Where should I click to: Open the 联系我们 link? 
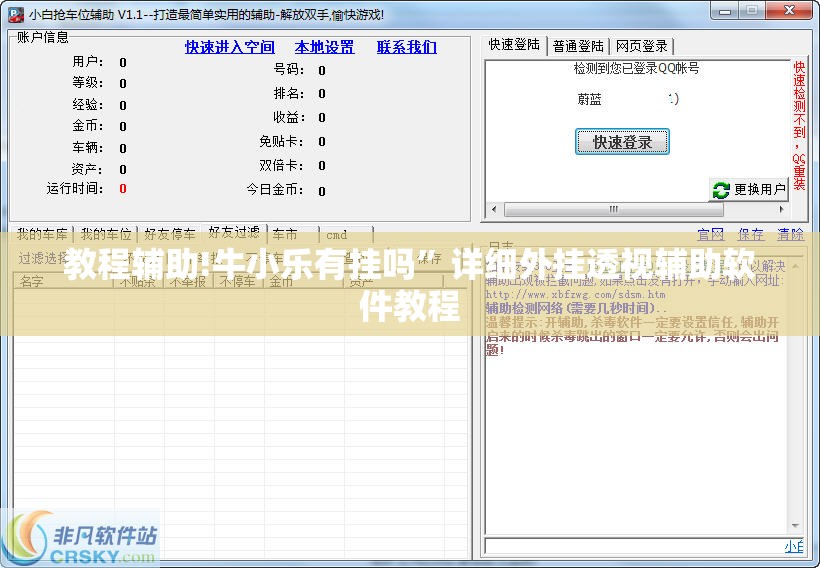tap(406, 47)
